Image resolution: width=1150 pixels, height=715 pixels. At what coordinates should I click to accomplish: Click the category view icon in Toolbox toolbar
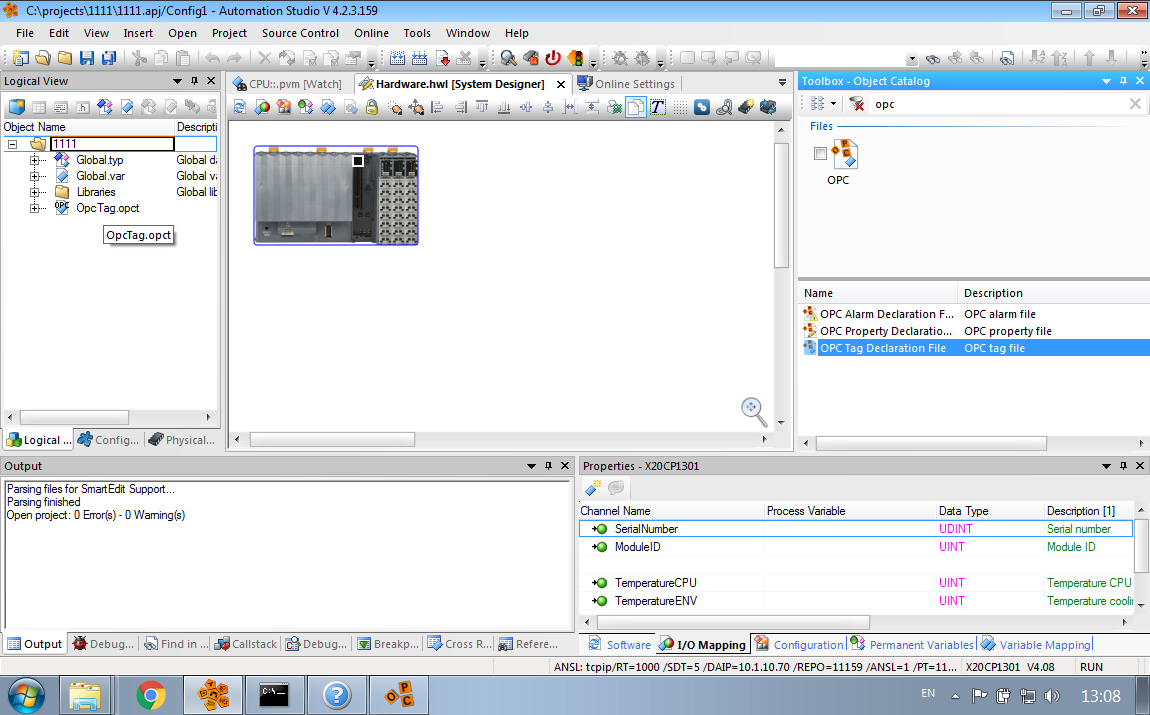click(818, 104)
